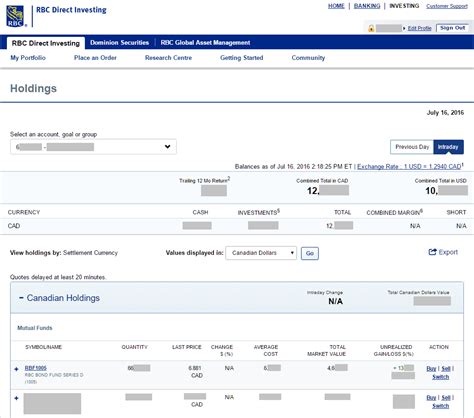Click the COMBINED MARGIN column header
474x418 pixels.
click(394, 212)
